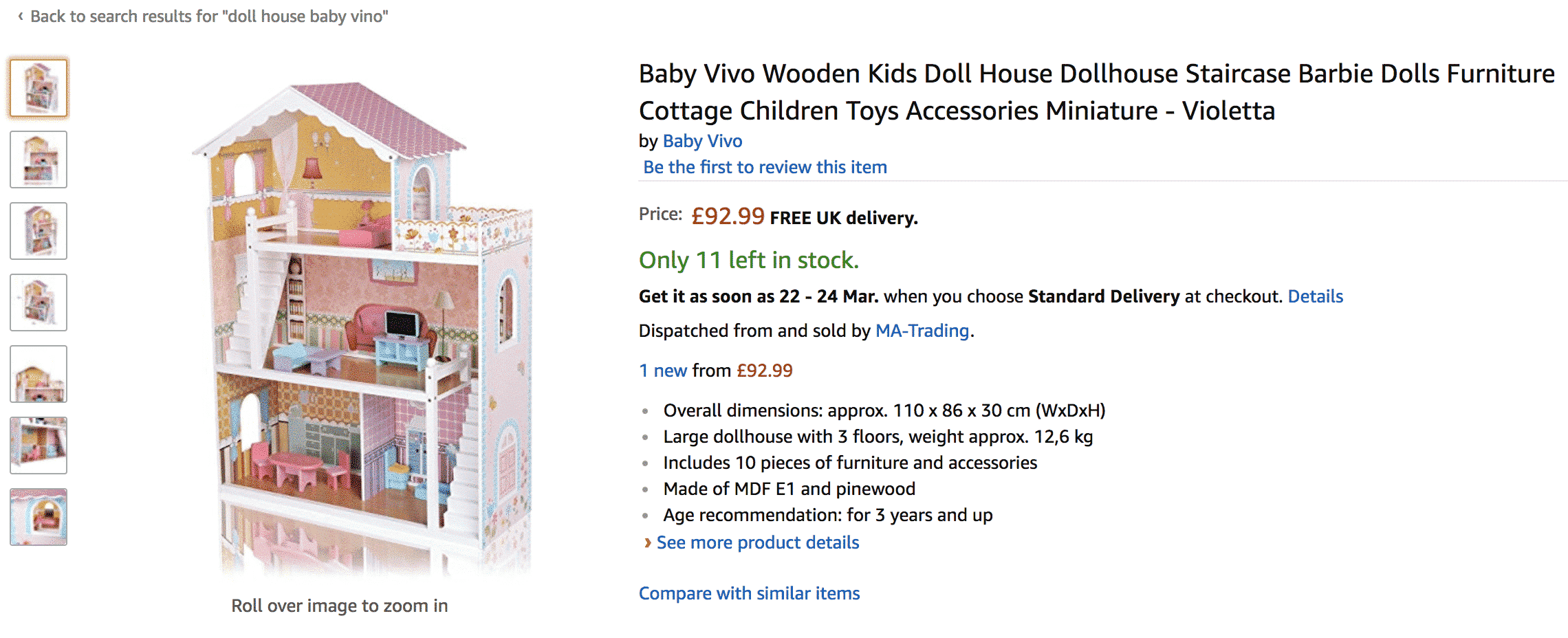This screenshot has height=638, width=1568.
Task: View the arched window close-up thumbnail
Action: point(39,517)
